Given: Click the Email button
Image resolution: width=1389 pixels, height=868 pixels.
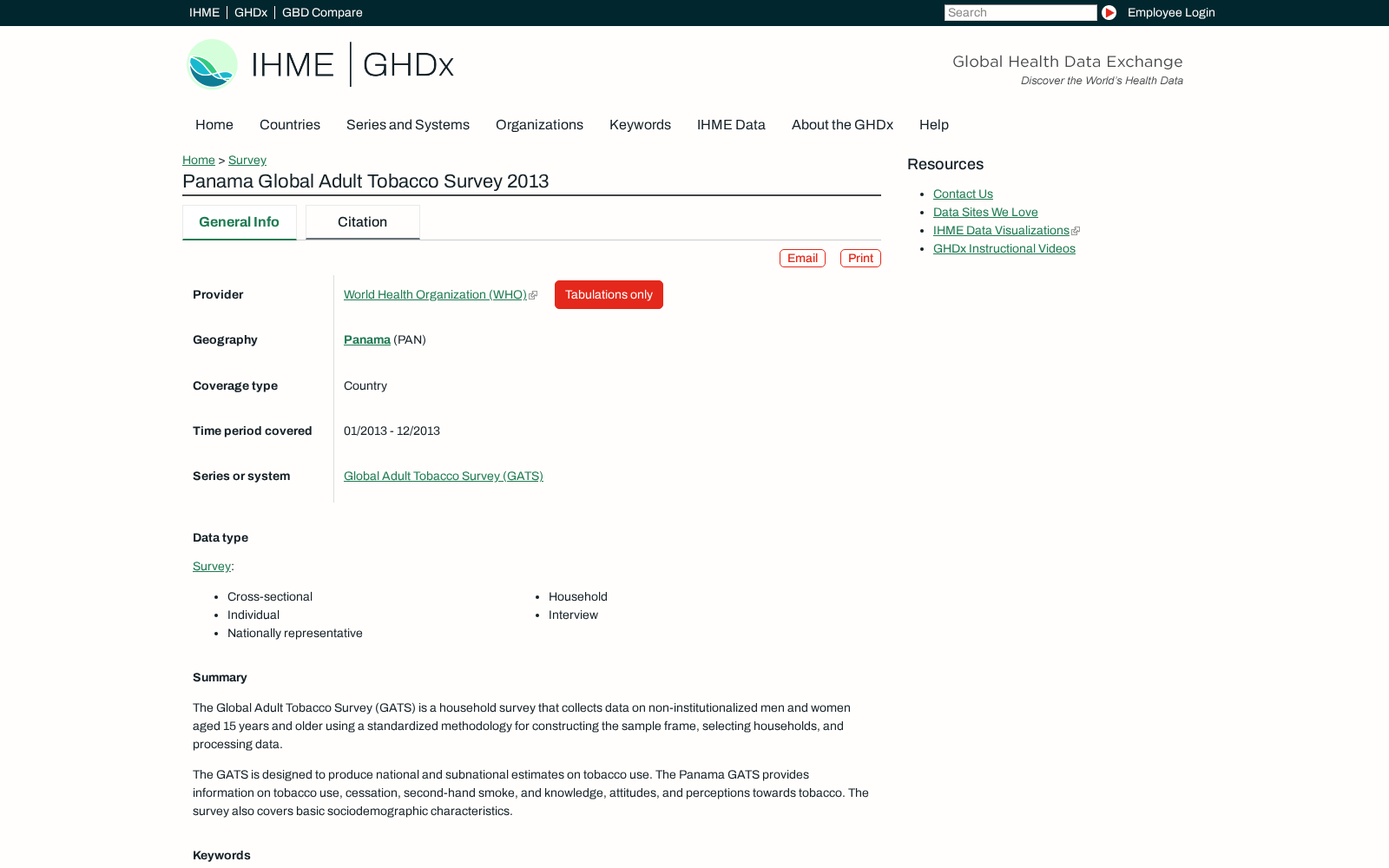Looking at the screenshot, I should (802, 259).
